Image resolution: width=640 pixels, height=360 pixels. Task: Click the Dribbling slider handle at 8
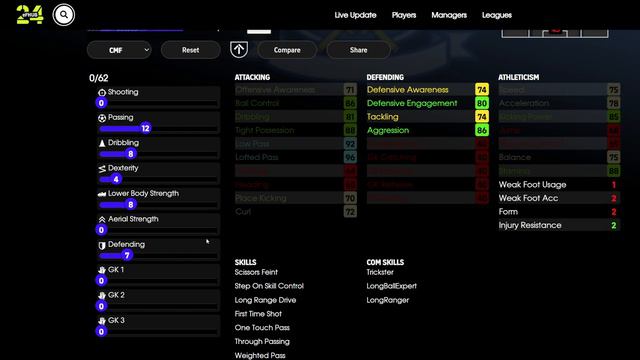(131, 154)
